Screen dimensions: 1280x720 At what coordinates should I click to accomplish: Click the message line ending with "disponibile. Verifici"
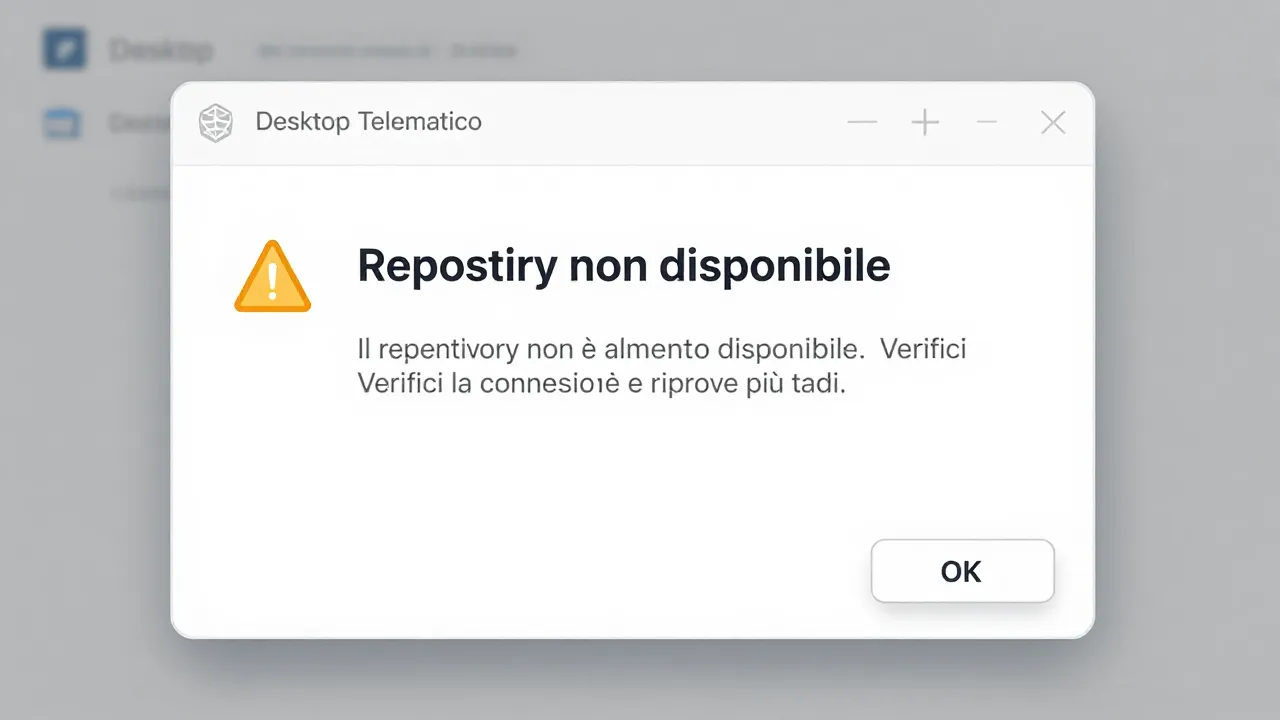[x=662, y=349]
